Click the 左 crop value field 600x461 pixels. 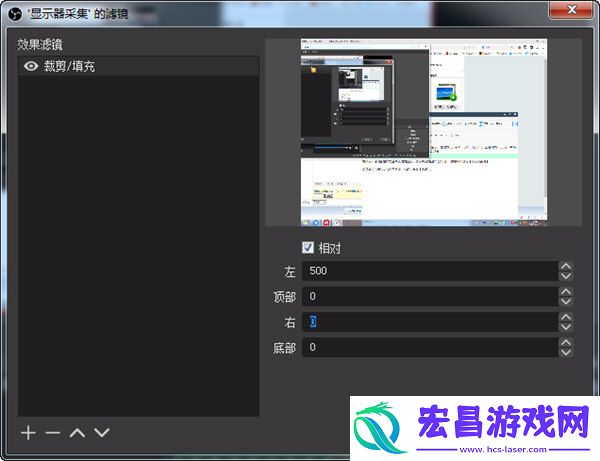(430, 271)
